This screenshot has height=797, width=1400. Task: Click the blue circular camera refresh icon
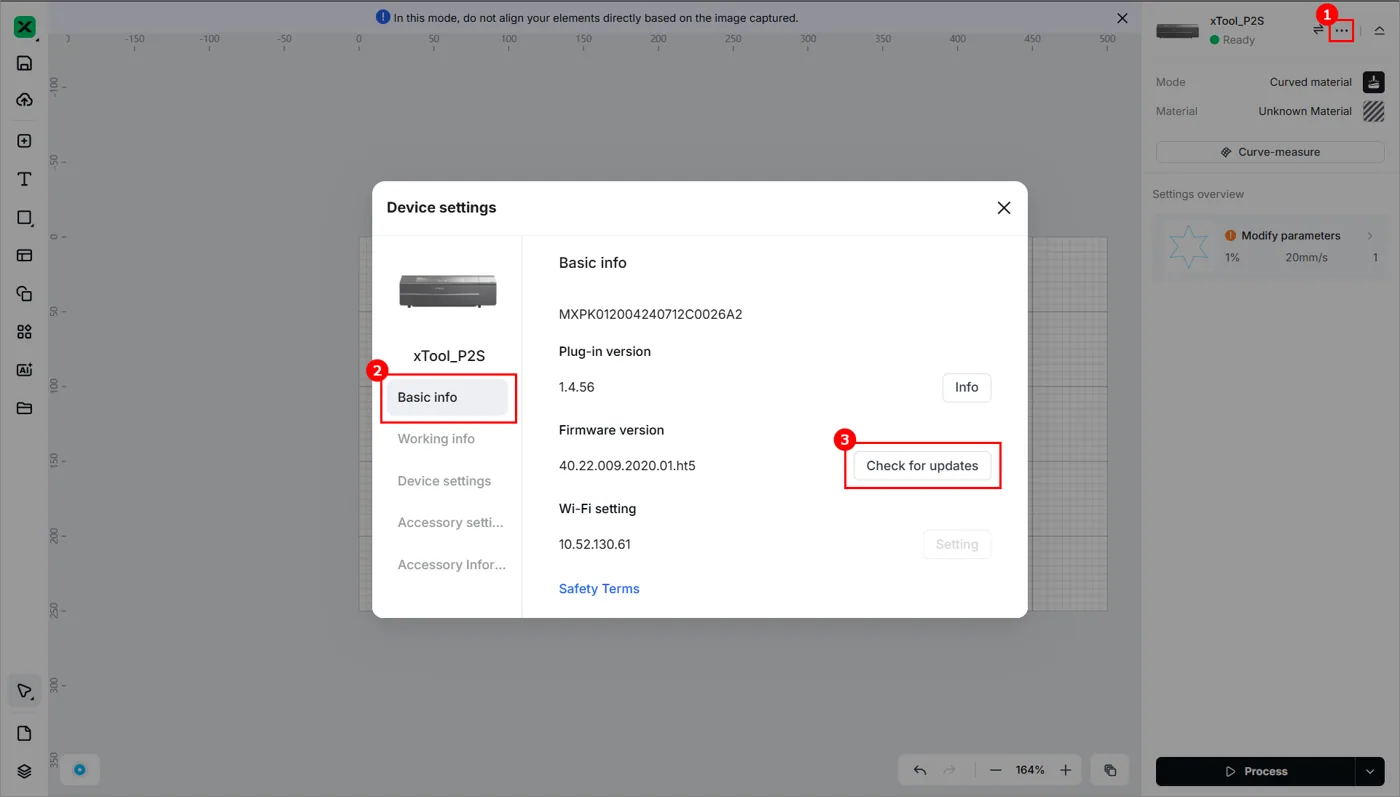tap(80, 770)
